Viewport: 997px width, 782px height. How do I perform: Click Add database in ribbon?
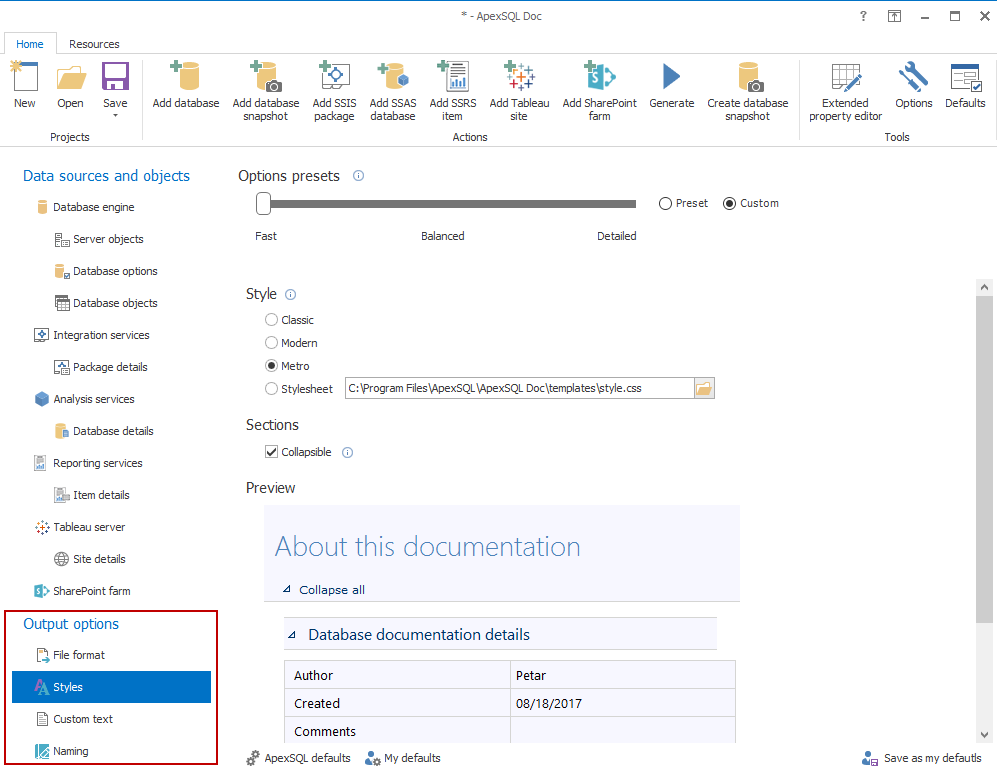[x=186, y=85]
